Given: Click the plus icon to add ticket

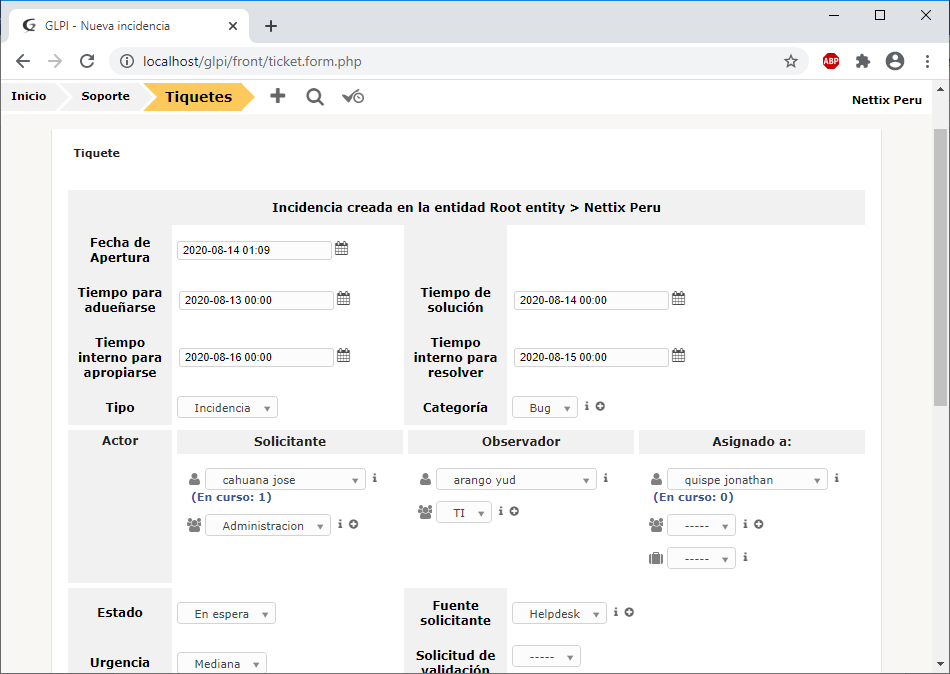Looking at the screenshot, I should [x=278, y=97].
